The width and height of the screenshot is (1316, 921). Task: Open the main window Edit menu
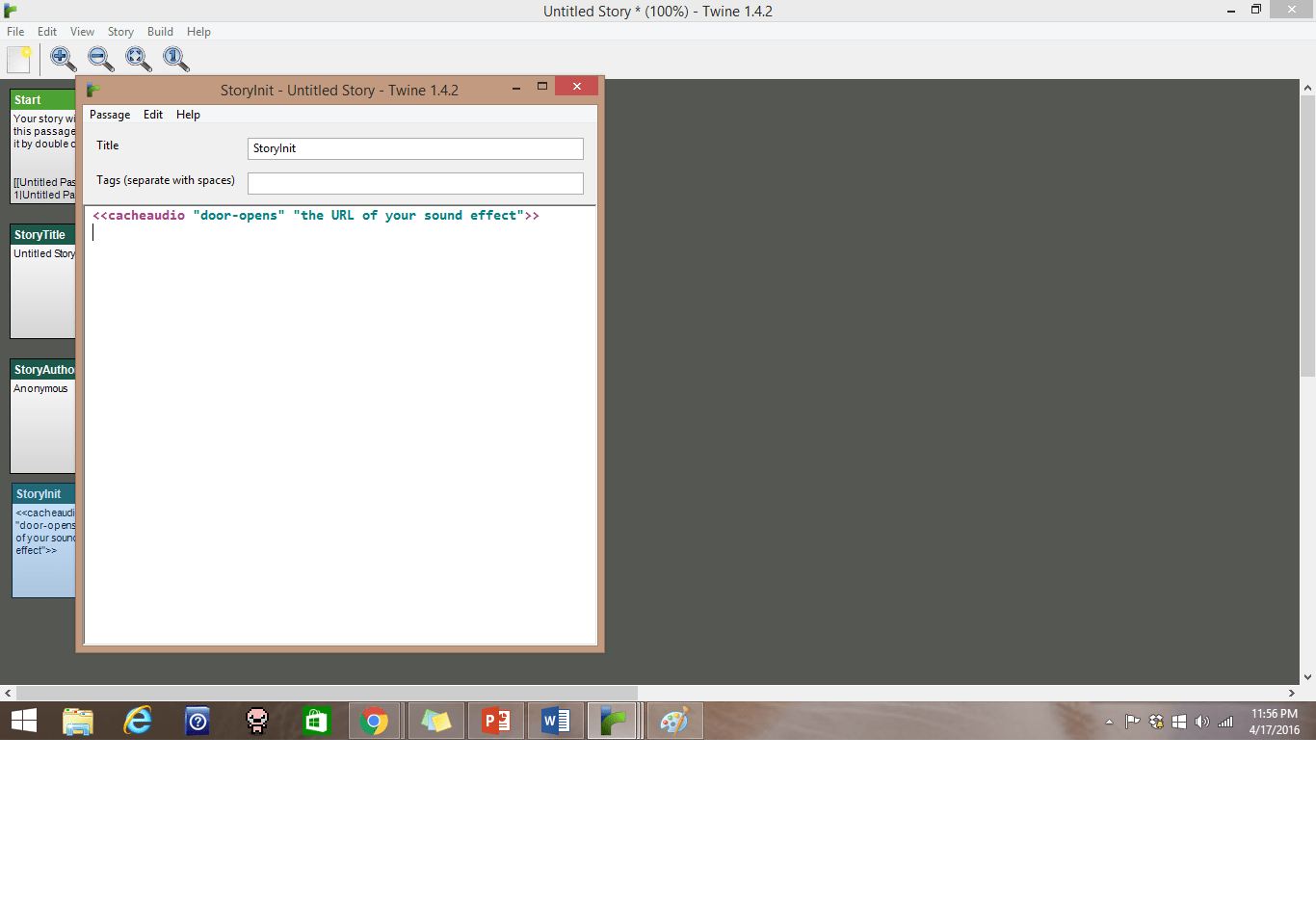47,32
